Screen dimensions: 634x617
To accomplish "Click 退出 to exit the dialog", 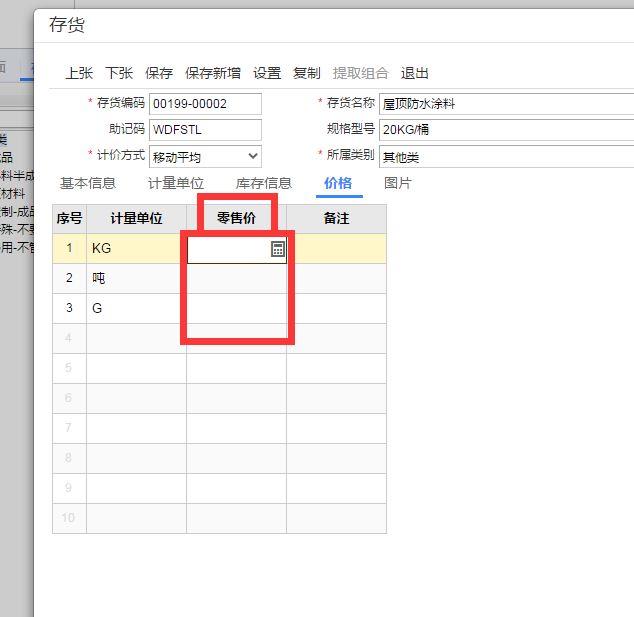I will pyautogui.click(x=414, y=73).
